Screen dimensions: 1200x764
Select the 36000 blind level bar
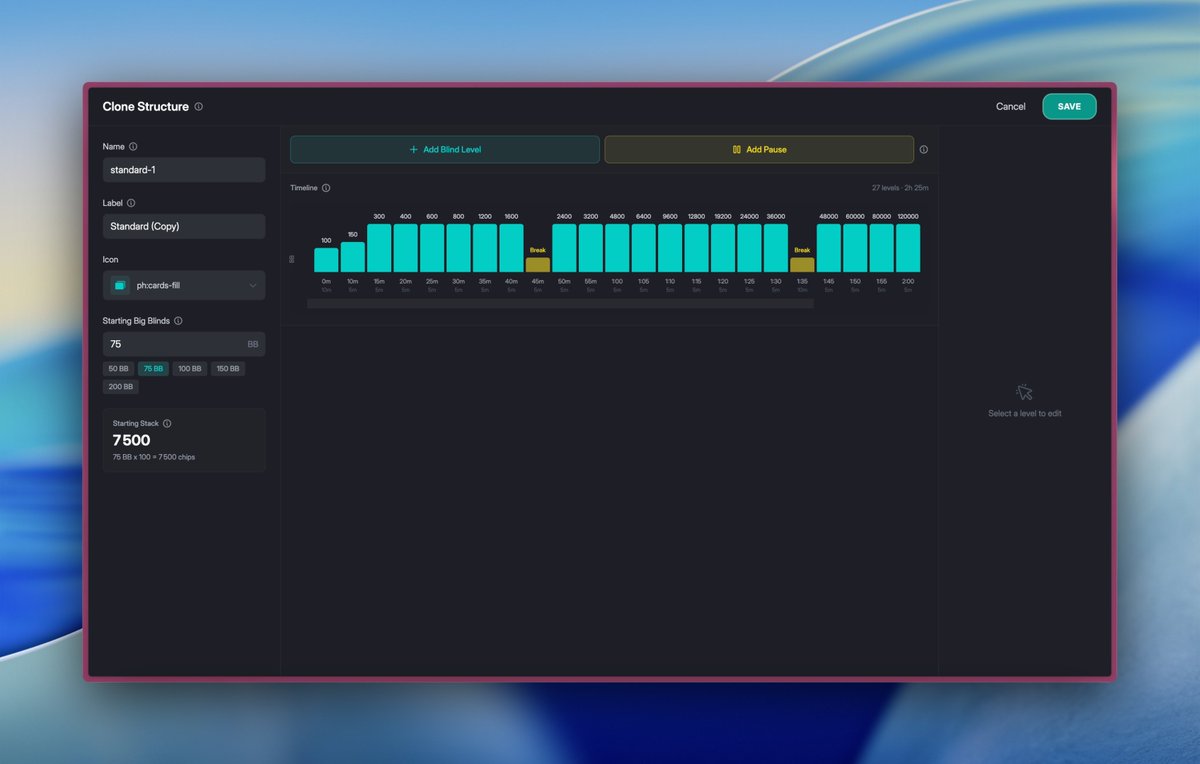pos(776,248)
